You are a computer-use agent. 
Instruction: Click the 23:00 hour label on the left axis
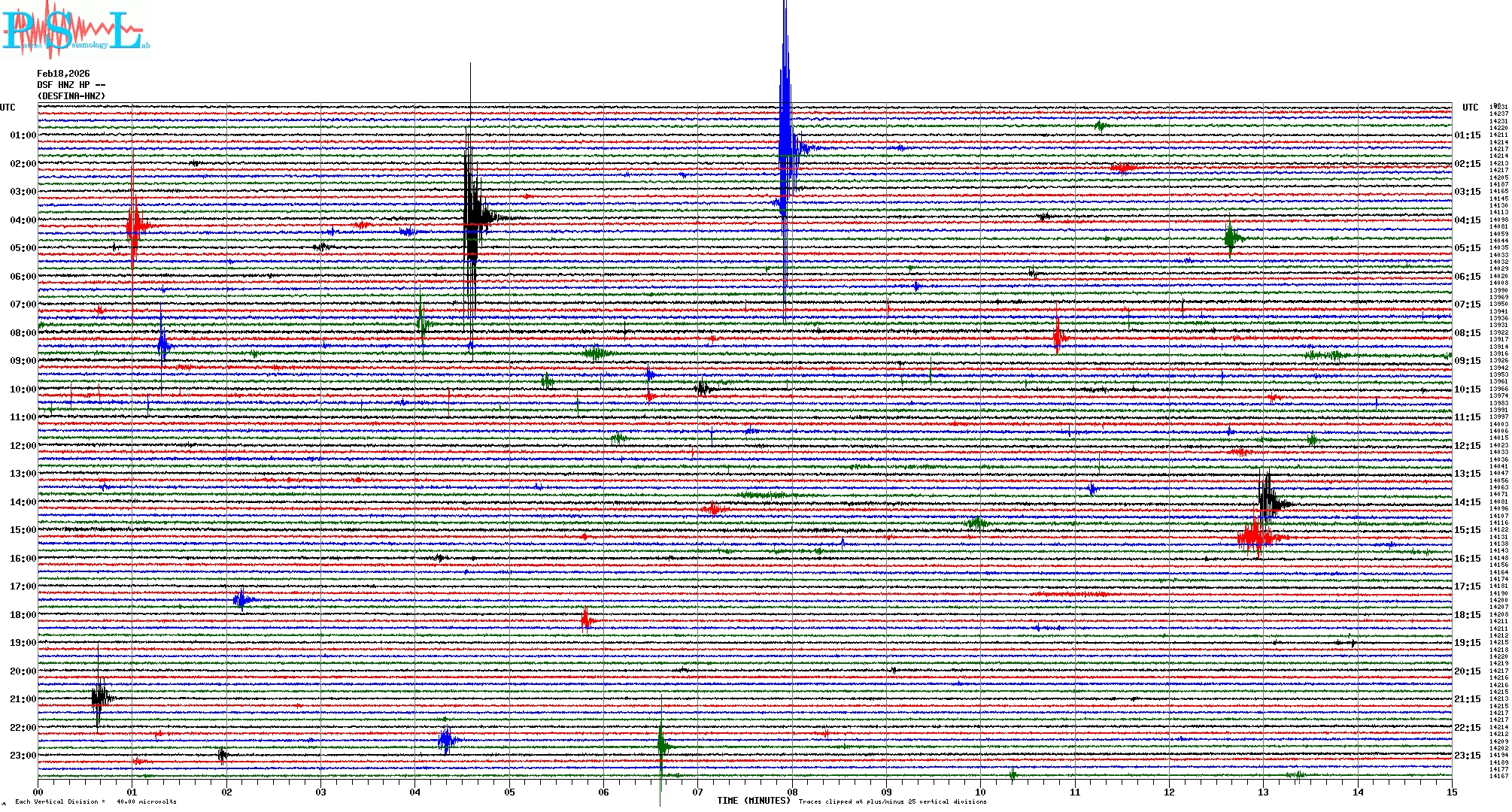coord(23,756)
